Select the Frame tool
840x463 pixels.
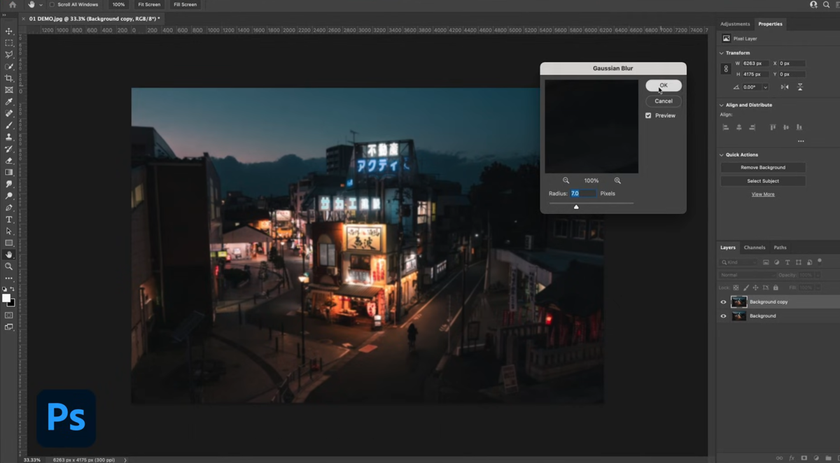click(9, 90)
